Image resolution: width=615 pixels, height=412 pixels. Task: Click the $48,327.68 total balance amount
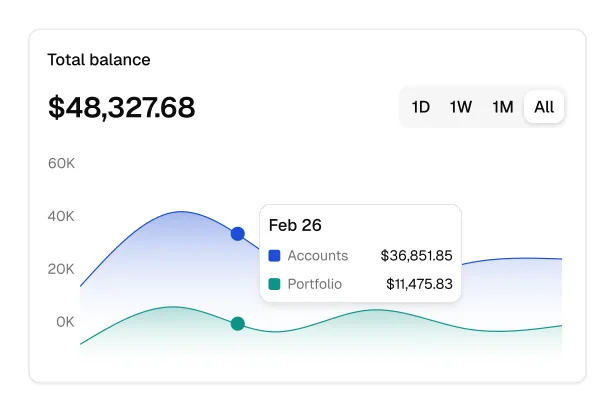[x=121, y=107]
